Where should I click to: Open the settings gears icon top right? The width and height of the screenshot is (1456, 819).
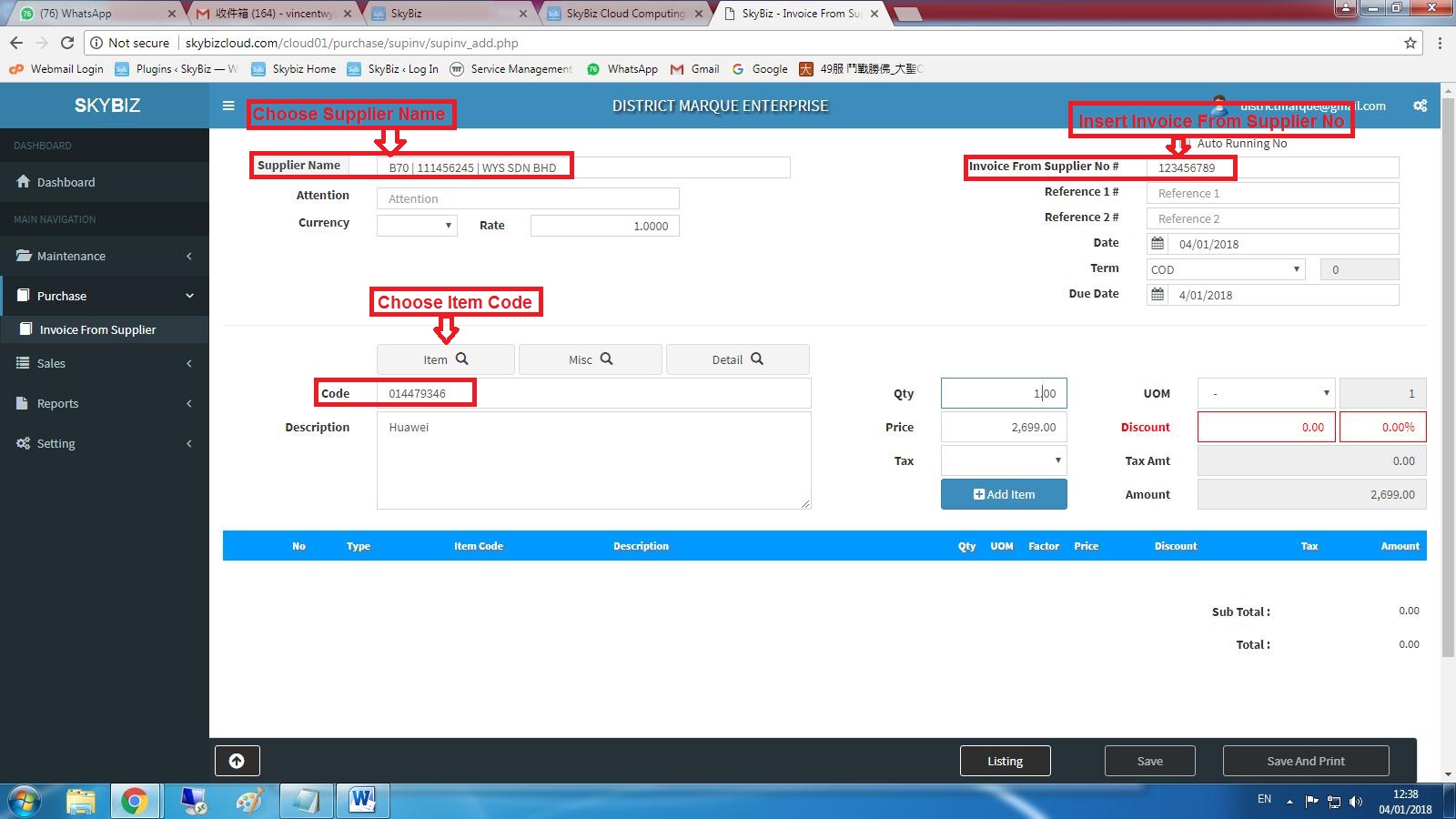click(x=1420, y=106)
